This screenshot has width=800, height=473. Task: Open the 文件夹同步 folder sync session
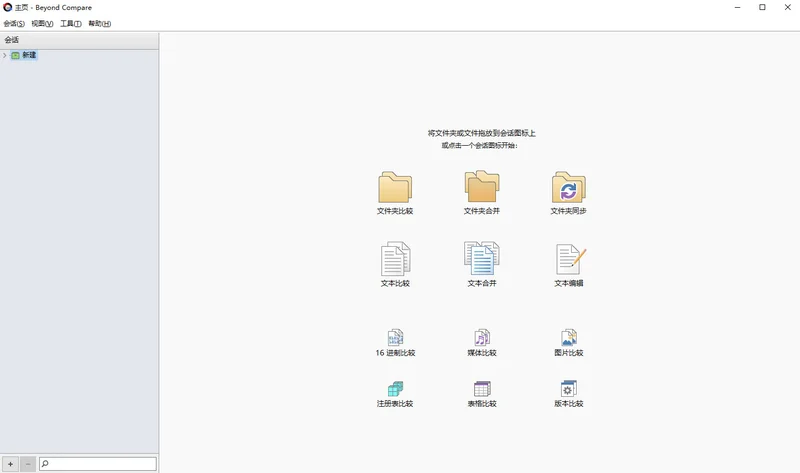568,192
